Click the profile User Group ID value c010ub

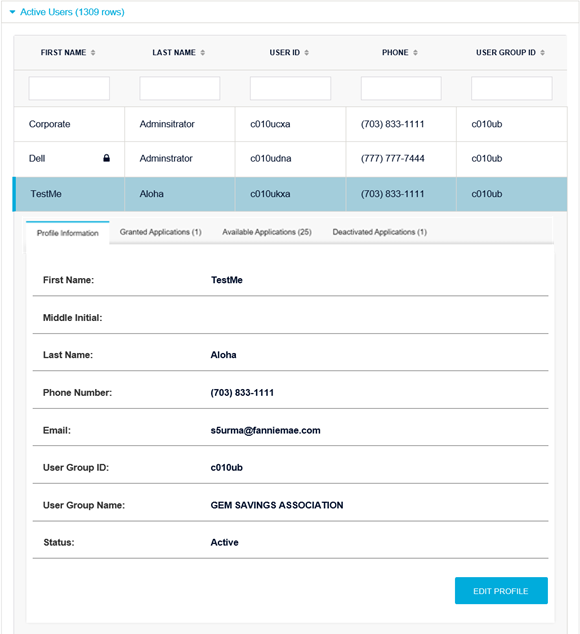tap(226, 467)
